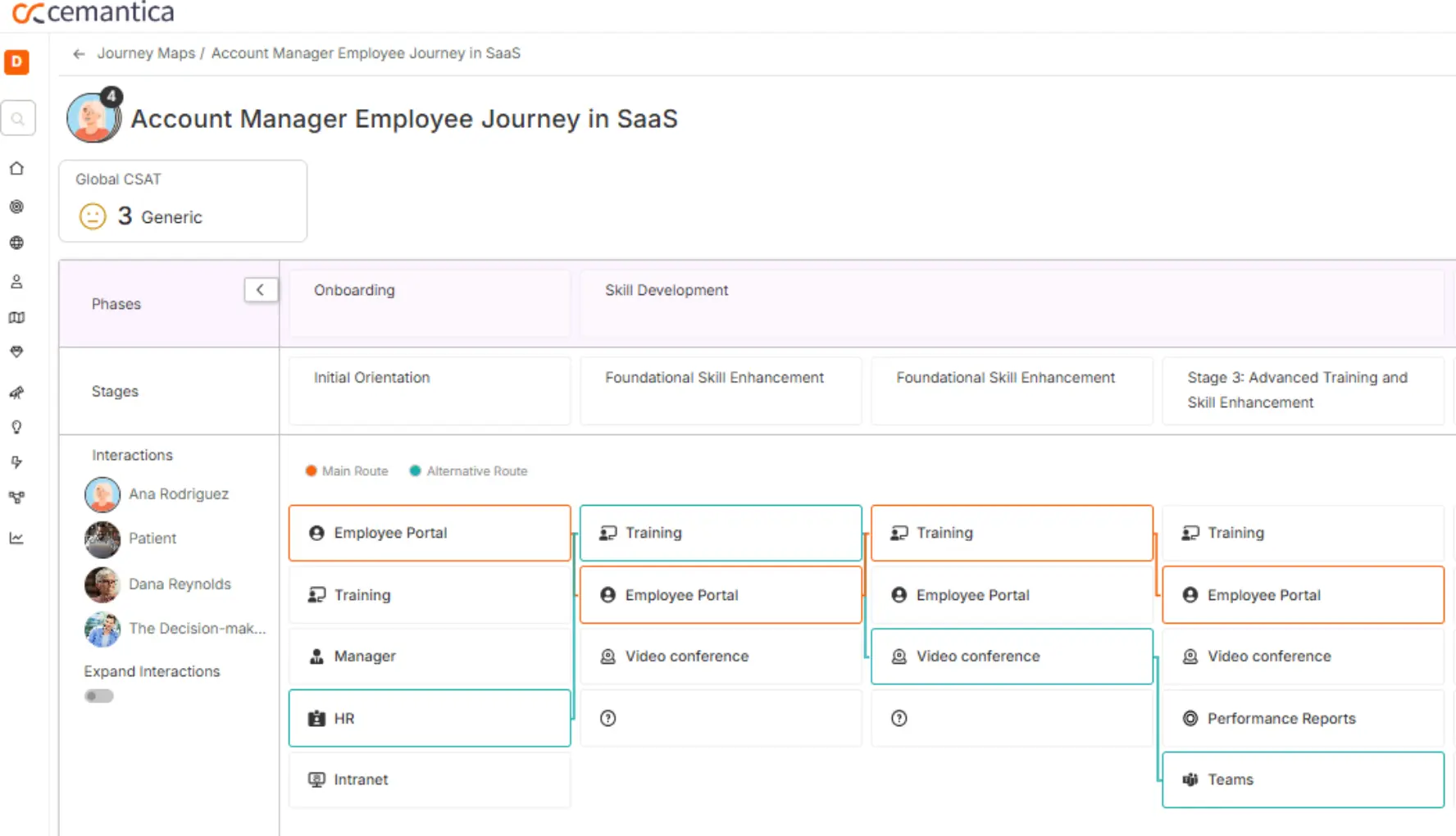The image size is (1456, 836).
Task: Go to Home via sidebar house icon
Action: (16, 168)
